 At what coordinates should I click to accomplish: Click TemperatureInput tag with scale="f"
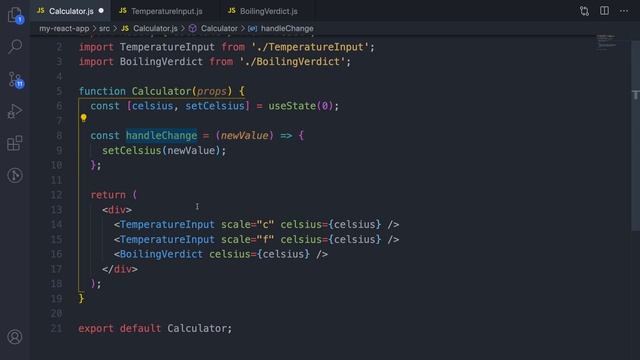256,239
